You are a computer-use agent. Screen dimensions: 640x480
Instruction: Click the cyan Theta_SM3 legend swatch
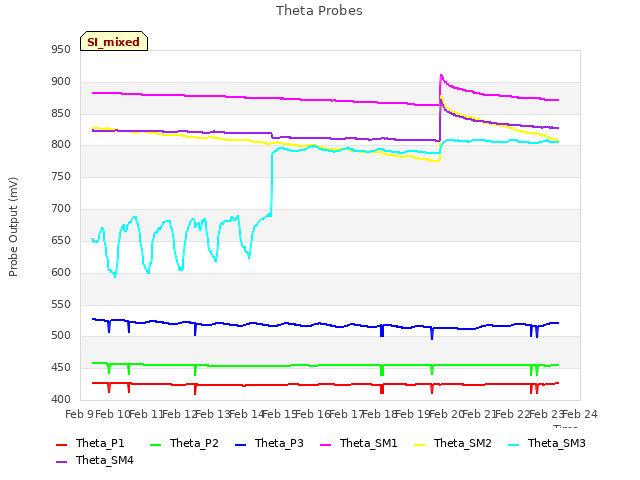[x=513, y=444]
